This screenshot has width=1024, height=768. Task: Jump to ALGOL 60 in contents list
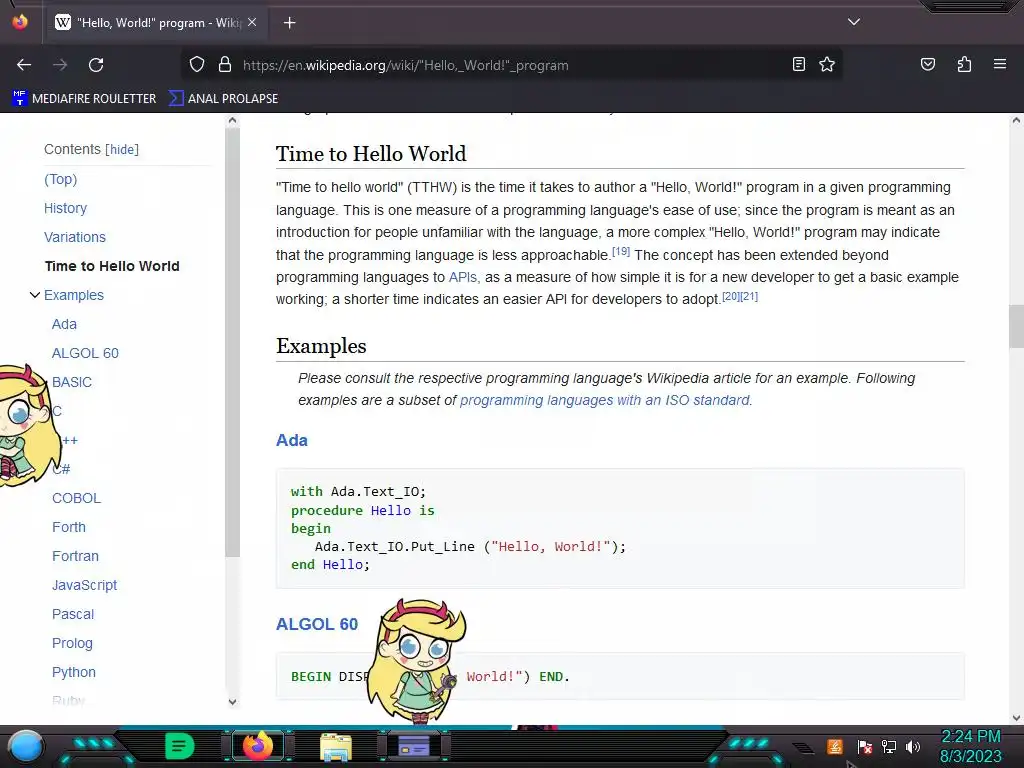click(85, 353)
